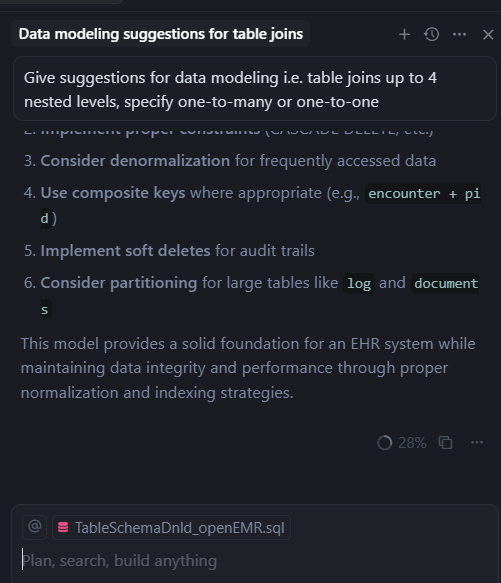Image resolution: width=501 pixels, height=583 pixels.
Task: Click the 'Consider partitioning' bold text
Action: [x=119, y=283]
